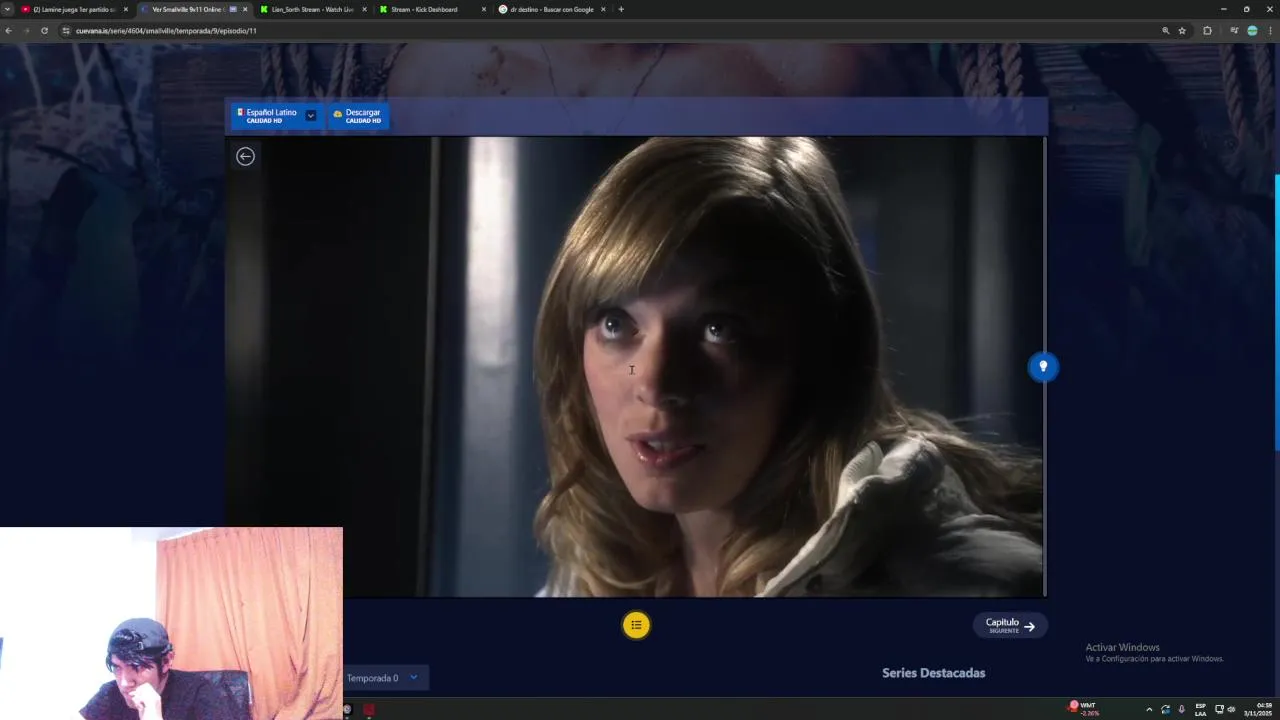The height and width of the screenshot is (720, 1280).
Task: Click the back arrow circle in player
Action: pyautogui.click(x=245, y=156)
